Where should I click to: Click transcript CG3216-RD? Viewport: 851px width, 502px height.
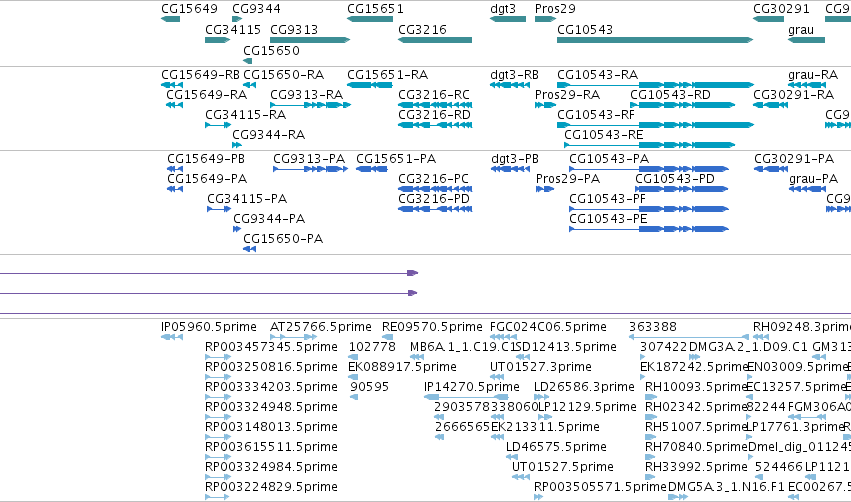point(435,125)
